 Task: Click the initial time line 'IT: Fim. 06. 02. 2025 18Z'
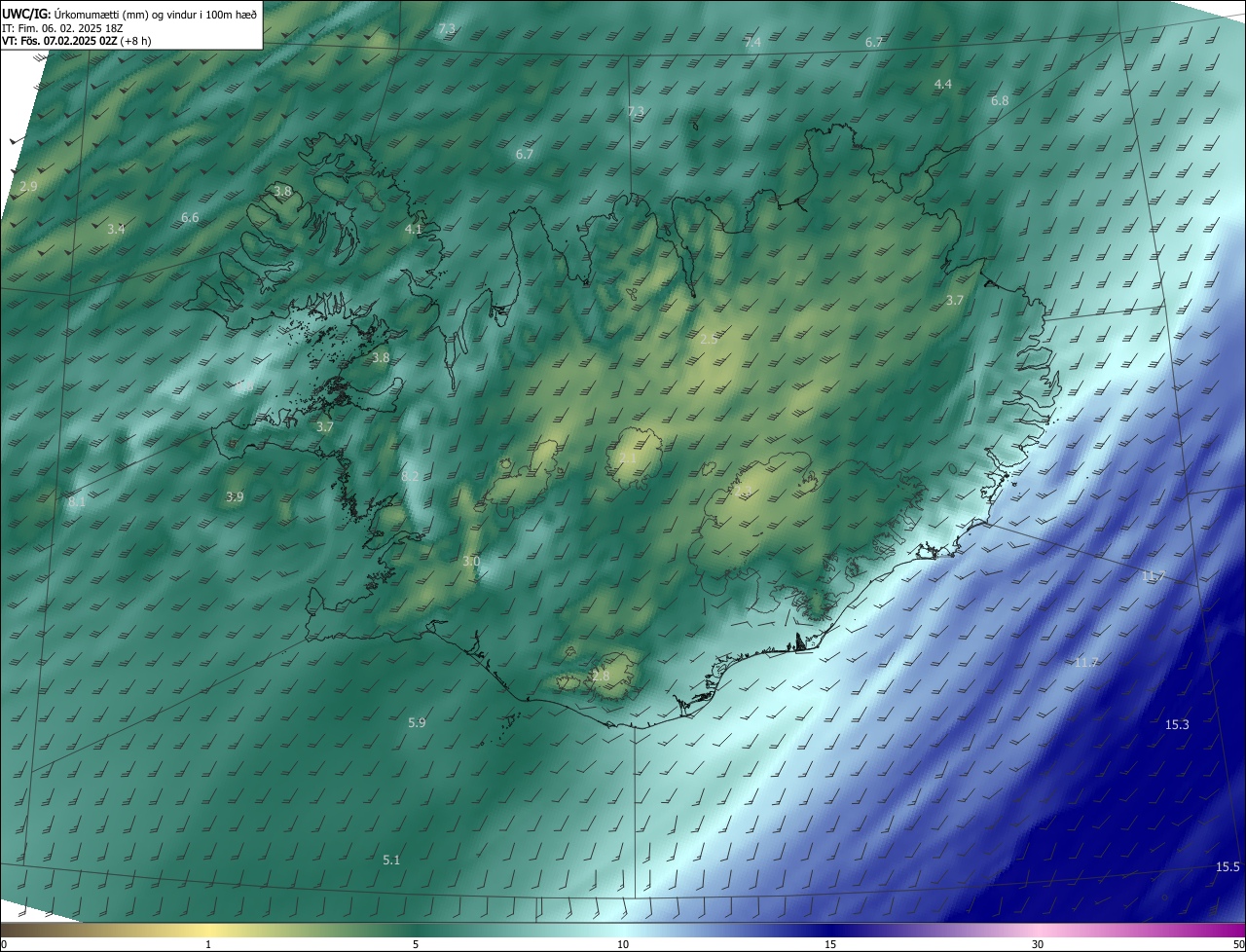(62, 27)
